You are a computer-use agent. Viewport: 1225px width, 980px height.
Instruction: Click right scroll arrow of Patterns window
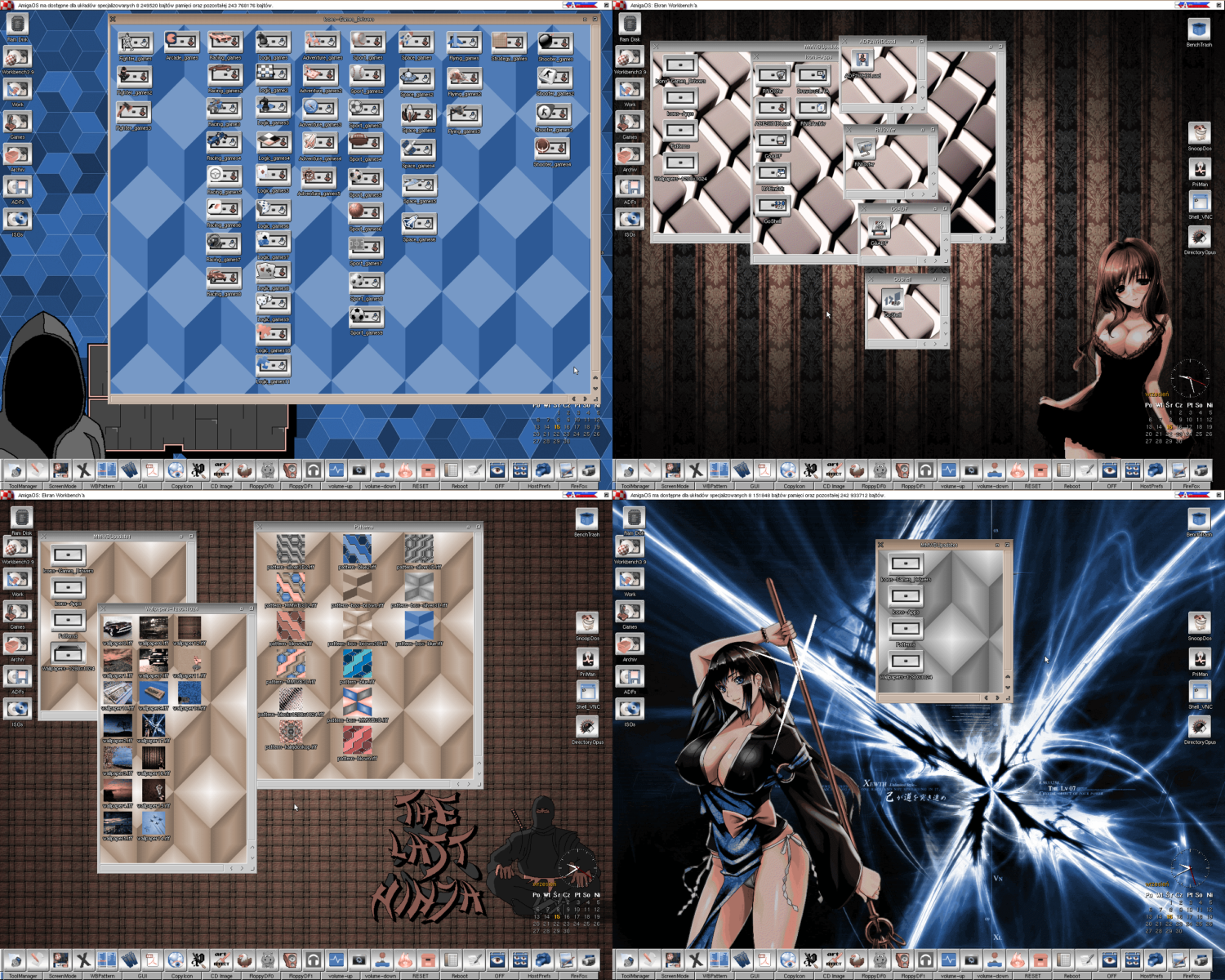click(468, 783)
